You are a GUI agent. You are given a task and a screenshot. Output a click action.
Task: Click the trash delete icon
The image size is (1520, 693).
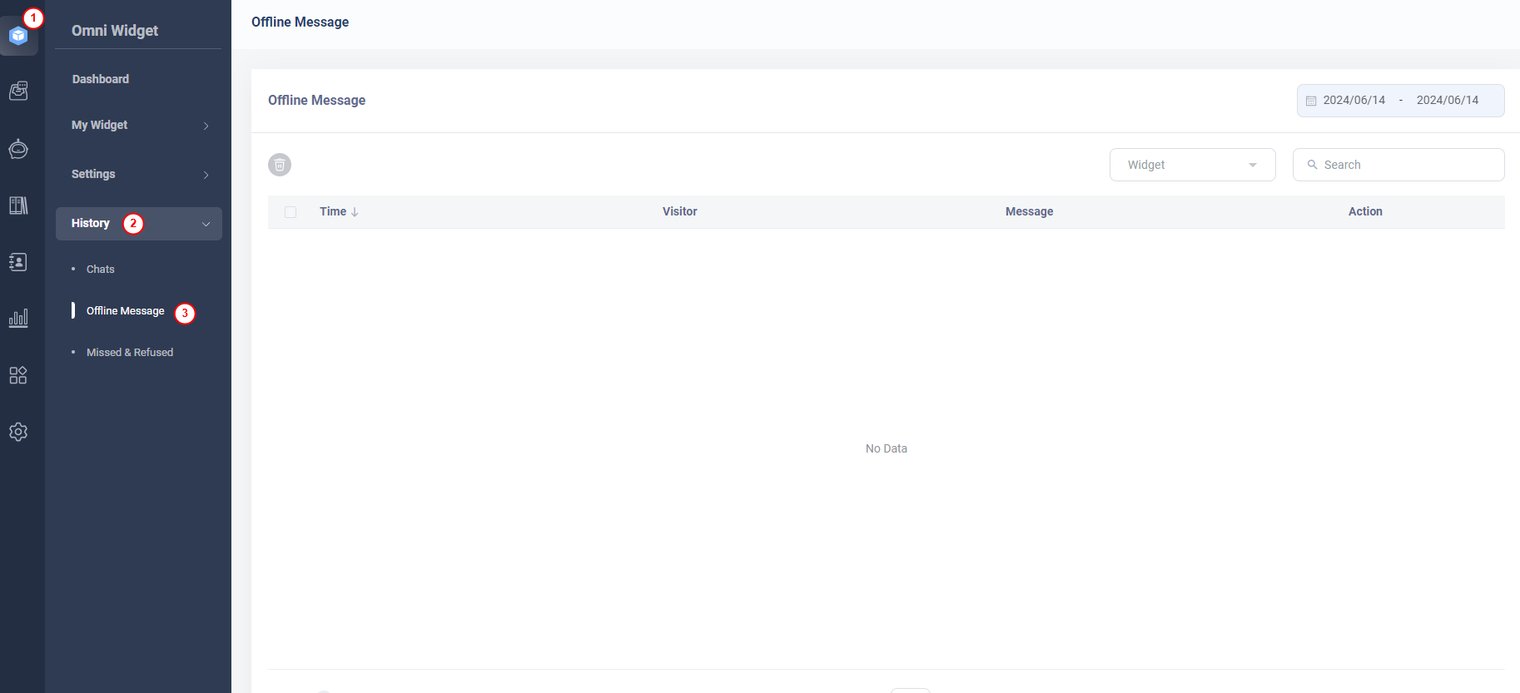[280, 165]
